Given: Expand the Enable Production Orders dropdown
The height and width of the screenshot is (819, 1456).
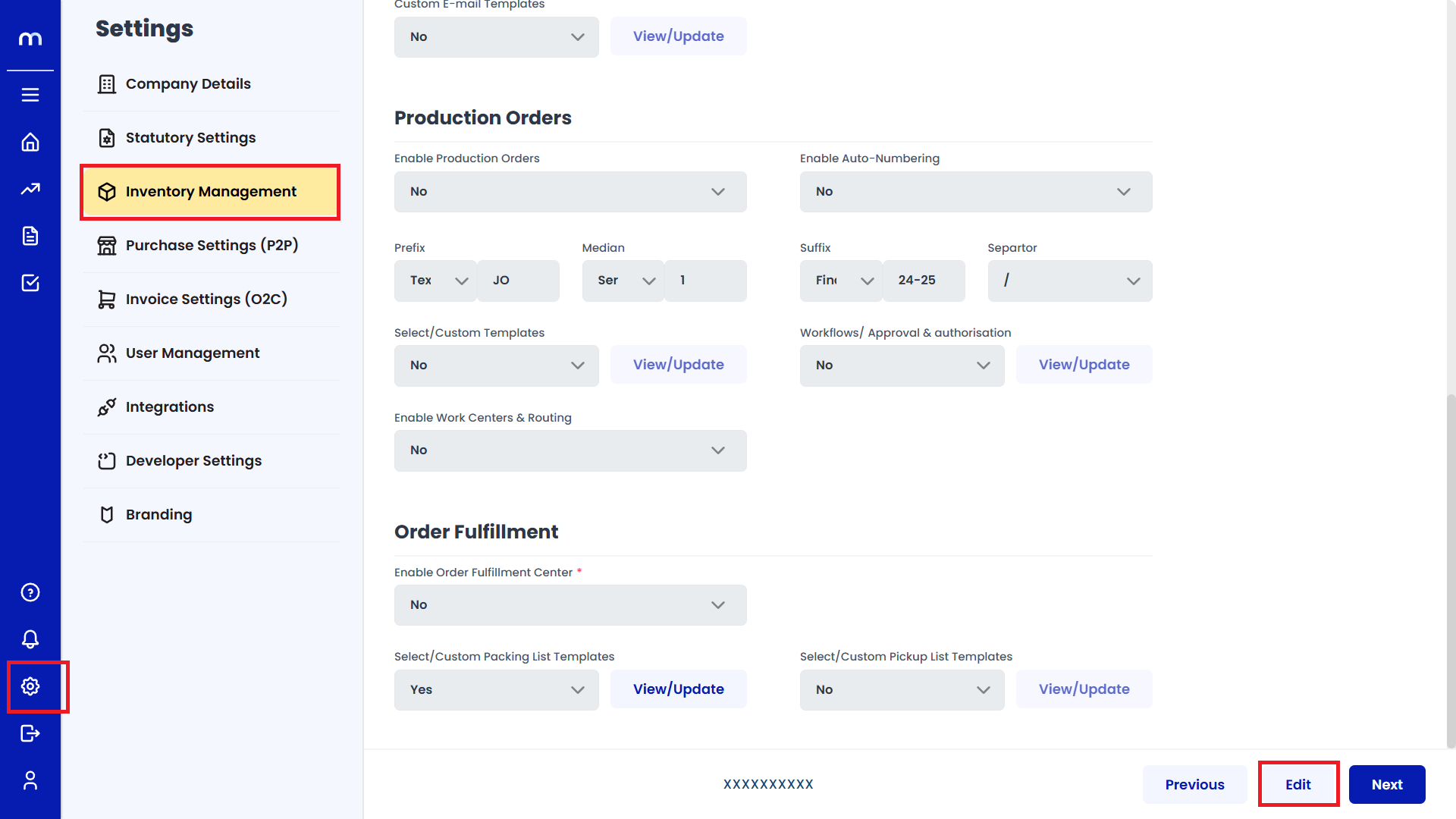Looking at the screenshot, I should (x=570, y=192).
